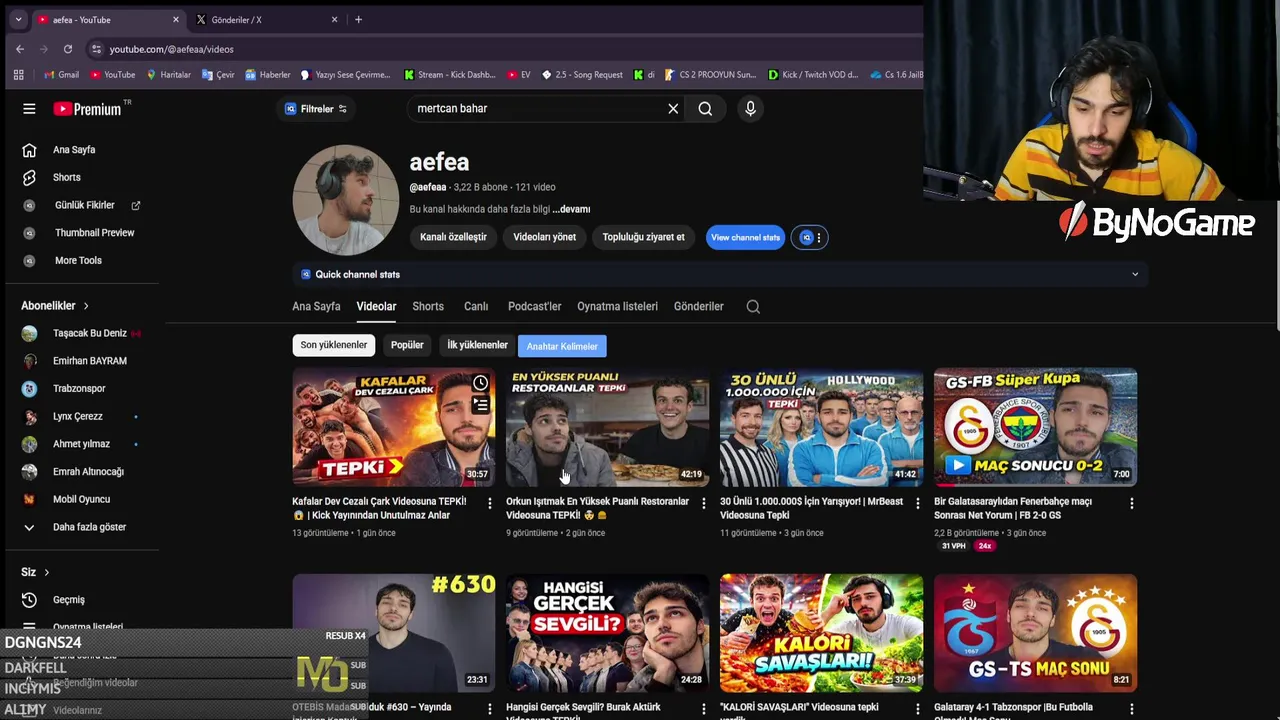Click Videoları yönet button

(544, 237)
